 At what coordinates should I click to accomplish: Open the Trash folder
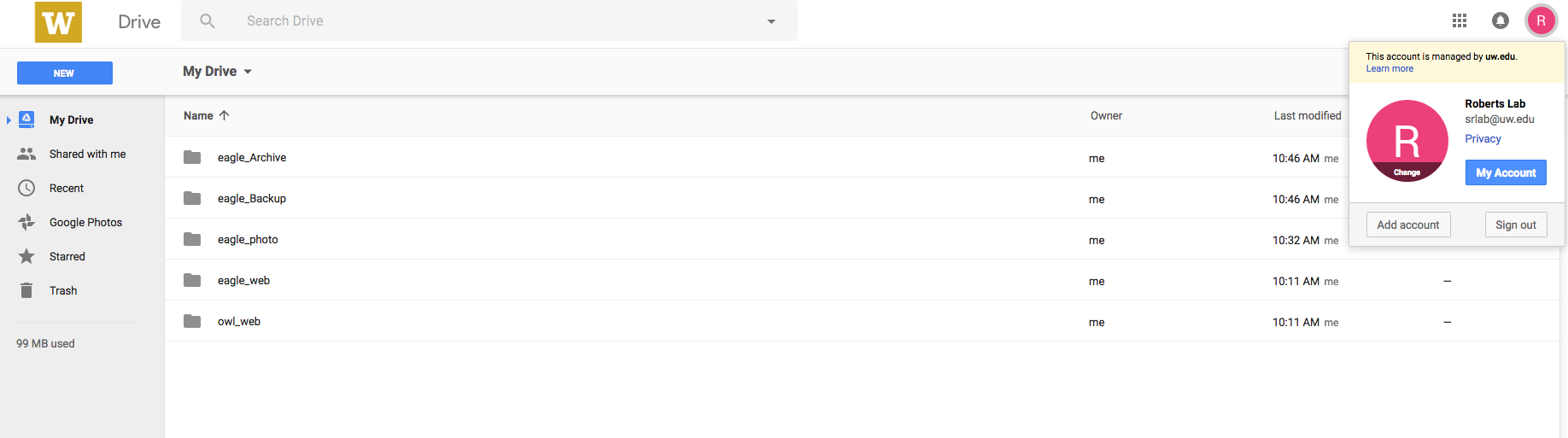[62, 290]
